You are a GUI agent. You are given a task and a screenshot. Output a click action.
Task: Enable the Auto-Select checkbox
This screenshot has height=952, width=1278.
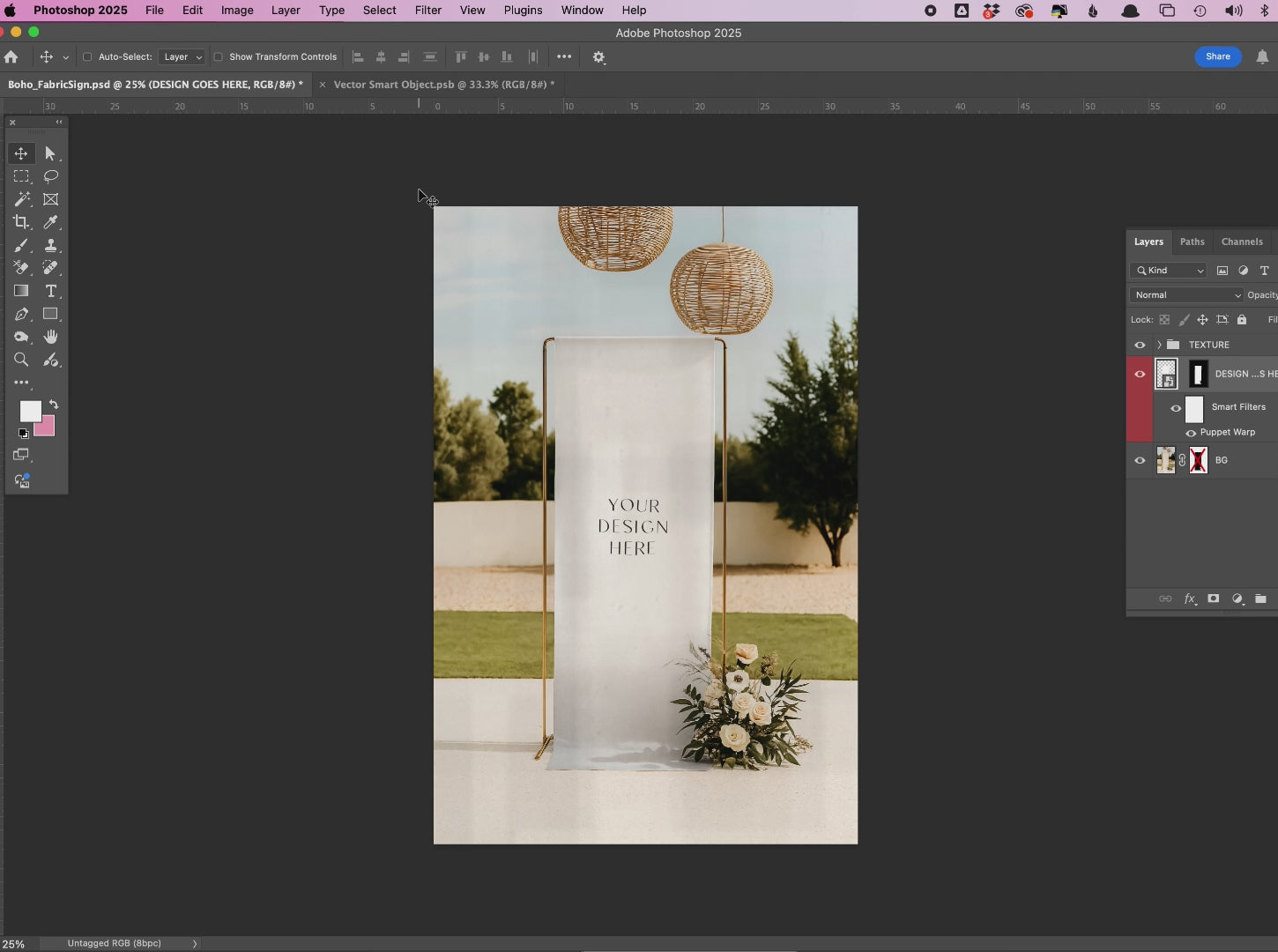coord(87,57)
